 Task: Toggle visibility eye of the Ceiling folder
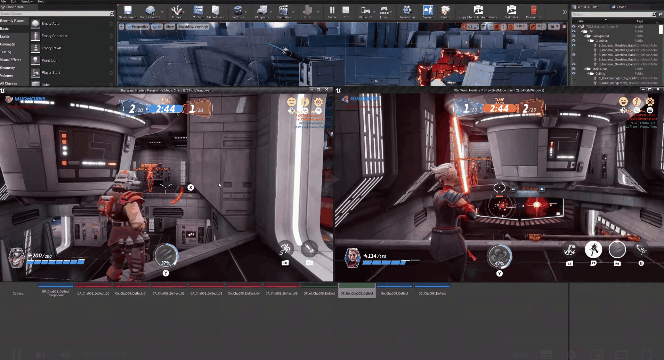click(574, 73)
